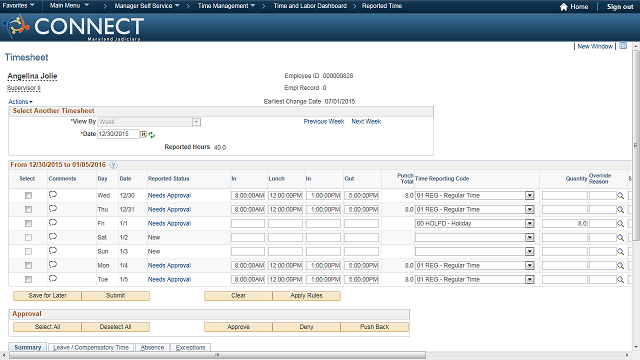The width and height of the screenshot is (640, 360).
Task: Select the checkbox on the Tue 1/5 row
Action: (28, 280)
